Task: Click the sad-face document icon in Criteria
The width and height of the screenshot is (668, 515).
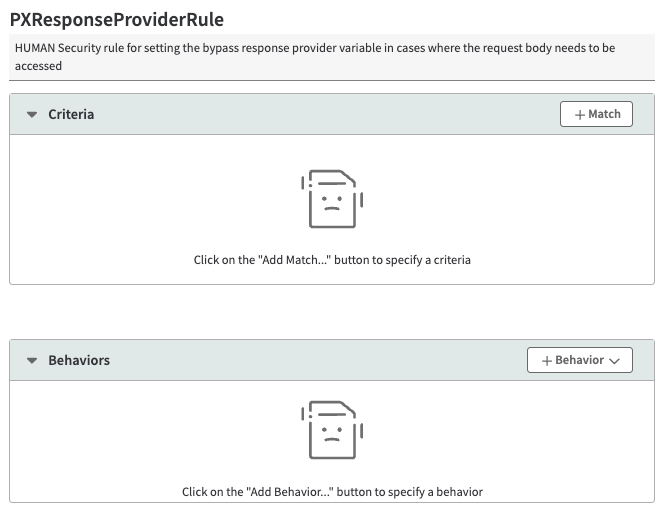Action: pyautogui.click(x=332, y=199)
